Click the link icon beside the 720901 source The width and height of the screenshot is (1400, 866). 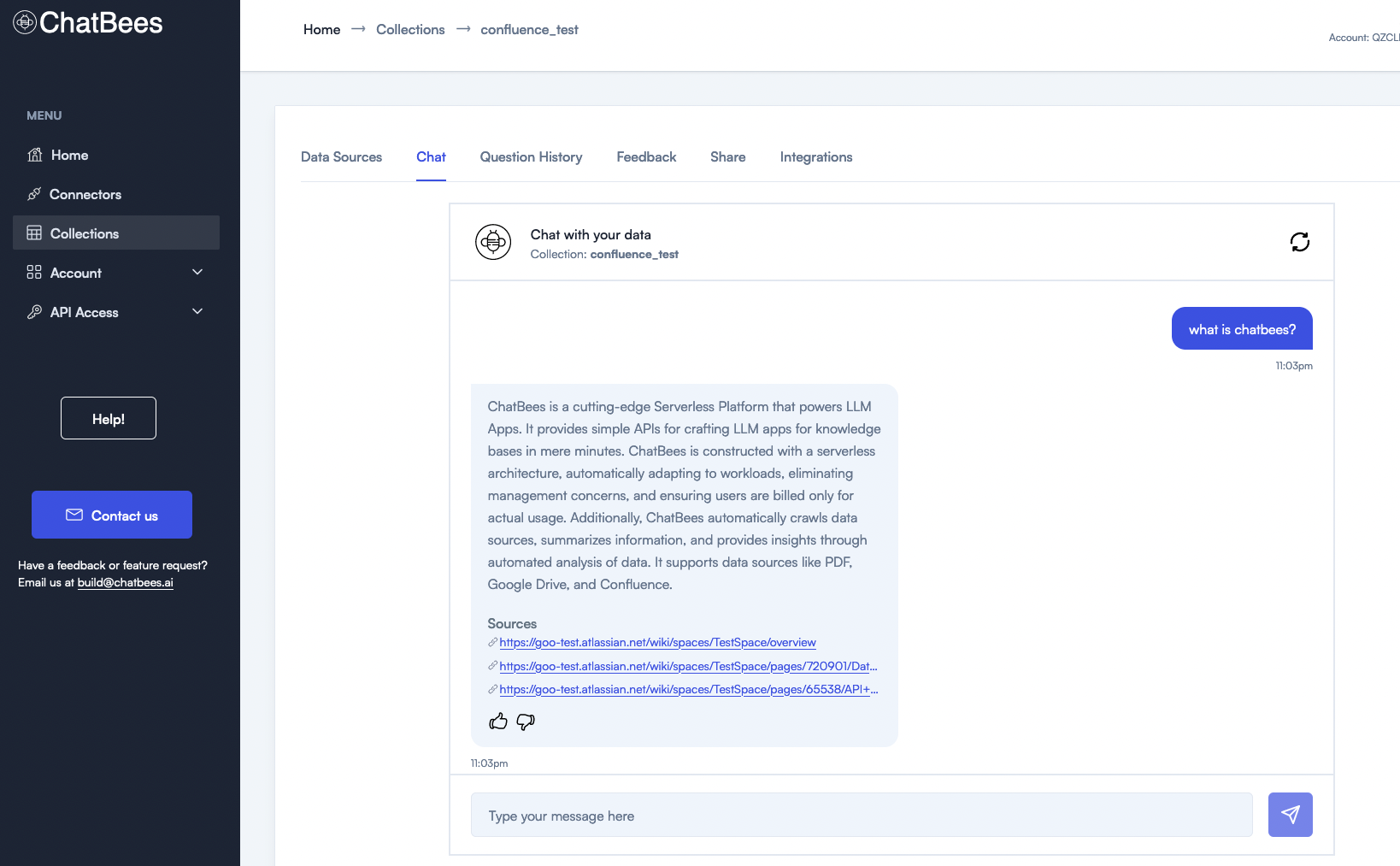point(492,665)
